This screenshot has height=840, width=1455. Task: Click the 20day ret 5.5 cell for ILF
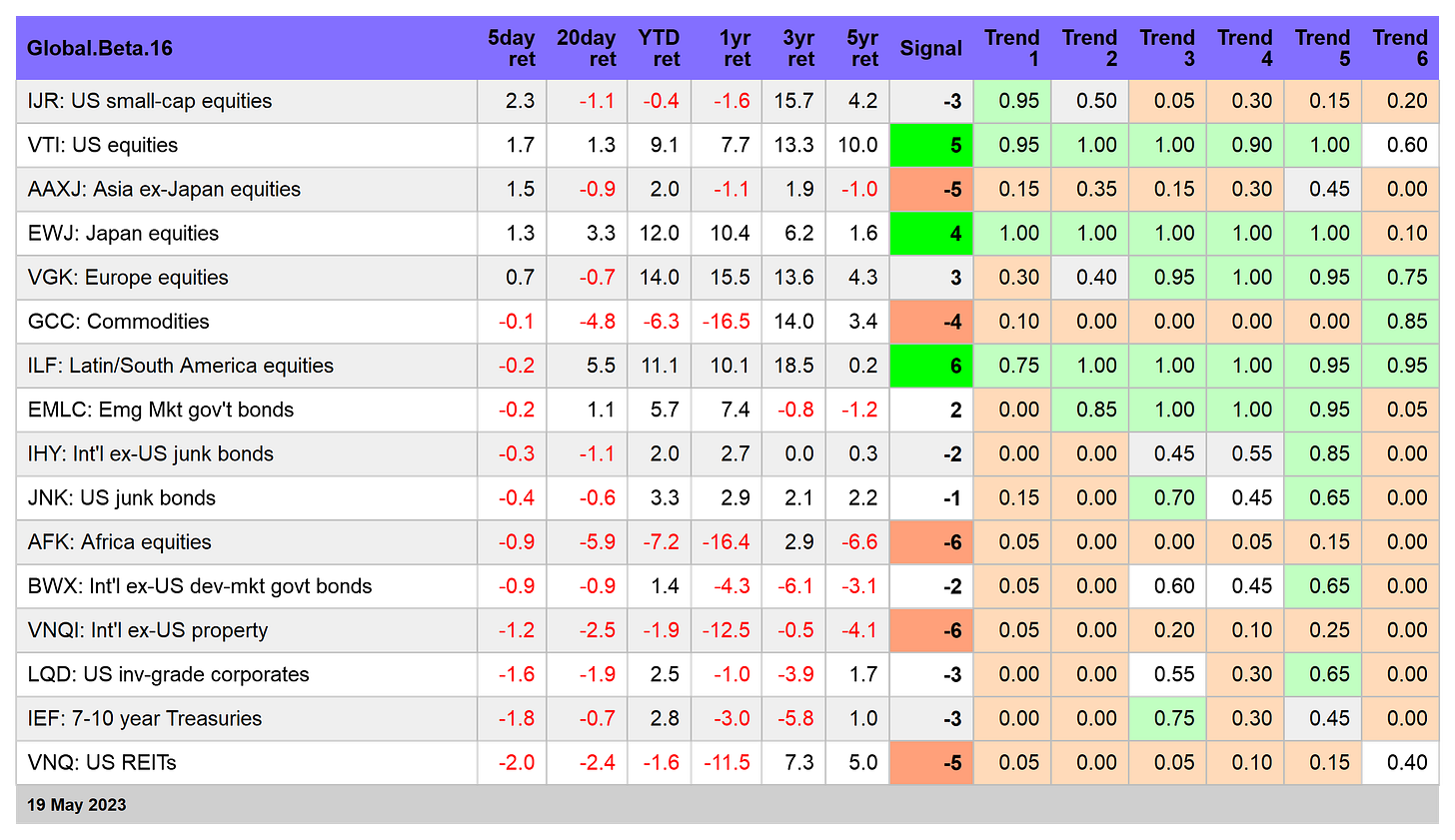[587, 365]
